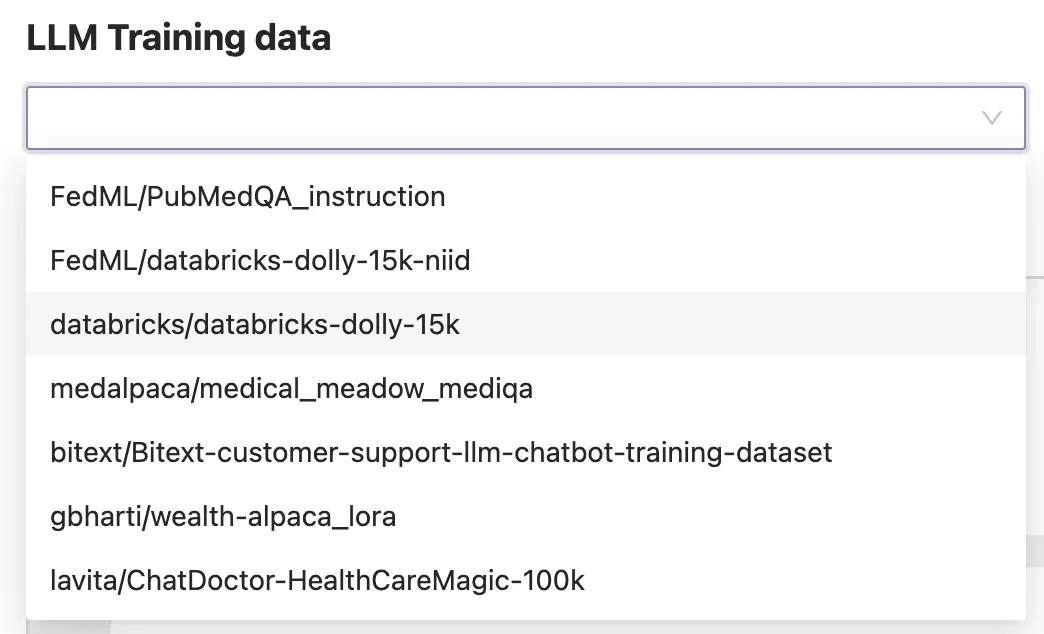Select gbharti/wealth-alpaca_lora option
This screenshot has height=634, width=1044.
[x=223, y=516]
